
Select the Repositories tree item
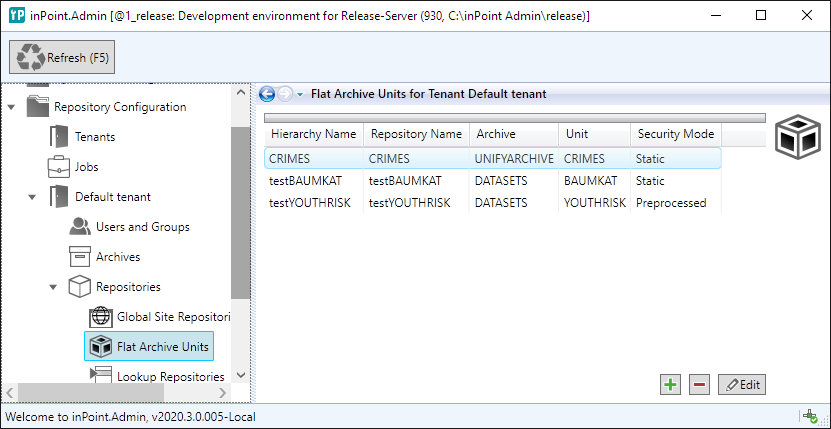[x=128, y=287]
